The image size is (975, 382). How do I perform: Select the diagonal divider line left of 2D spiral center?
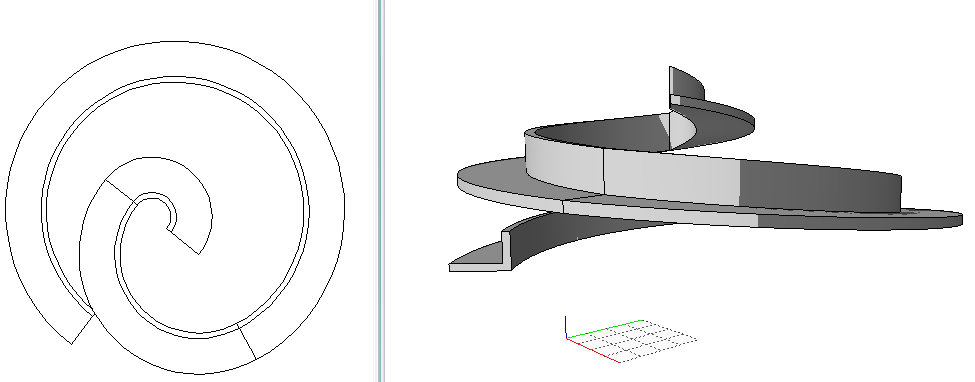(121, 191)
